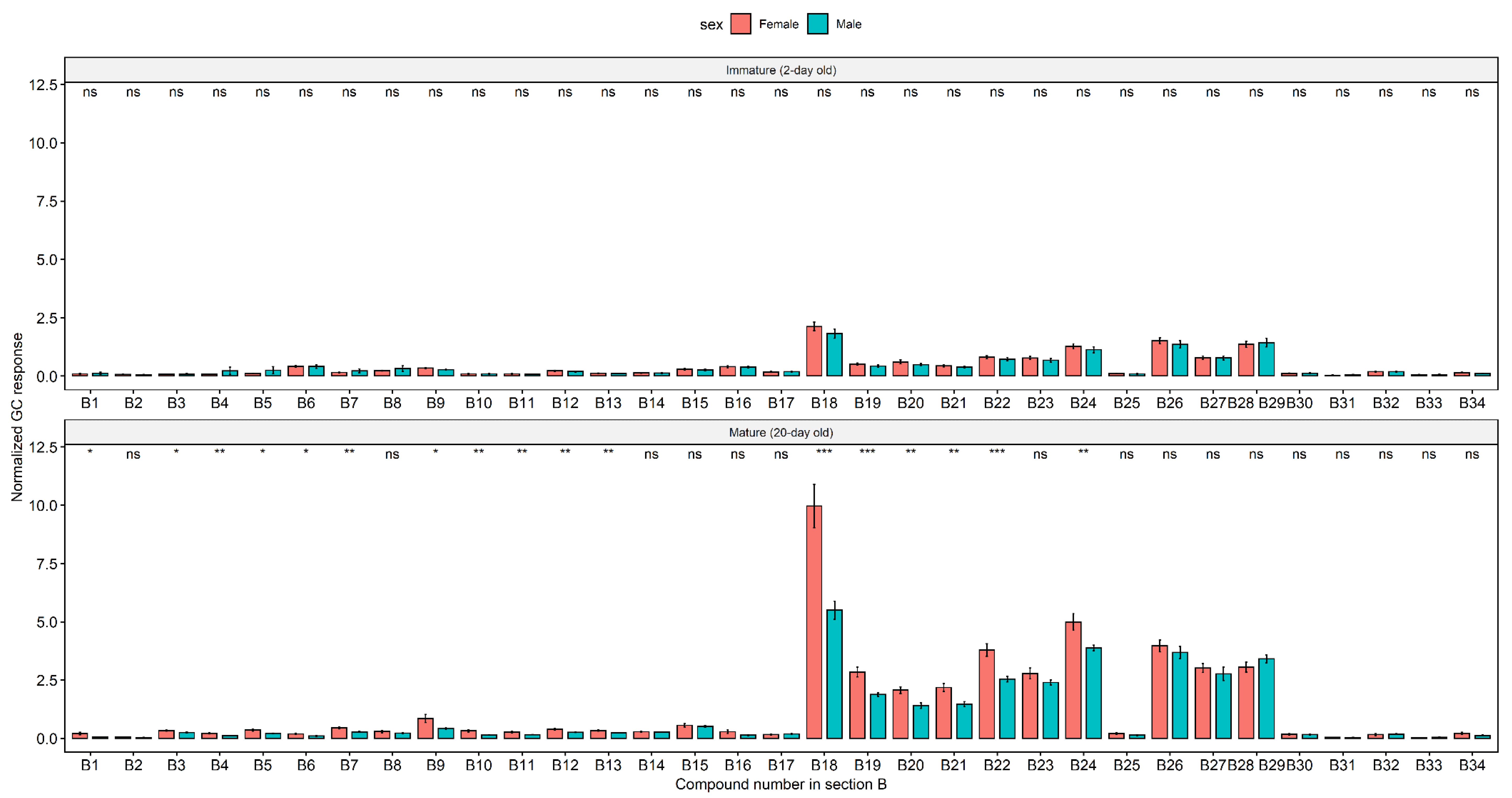Click the Female B24 bar in Immature panel
This screenshot has height=798, width=1512.
(1073, 361)
